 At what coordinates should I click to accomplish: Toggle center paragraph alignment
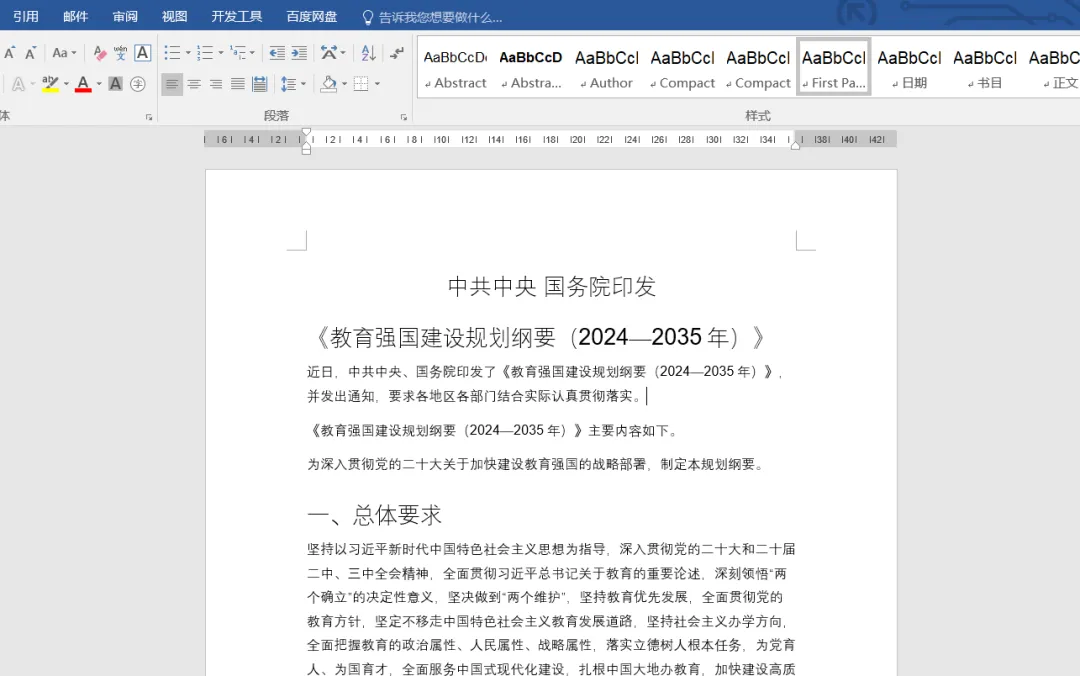pyautogui.click(x=194, y=84)
